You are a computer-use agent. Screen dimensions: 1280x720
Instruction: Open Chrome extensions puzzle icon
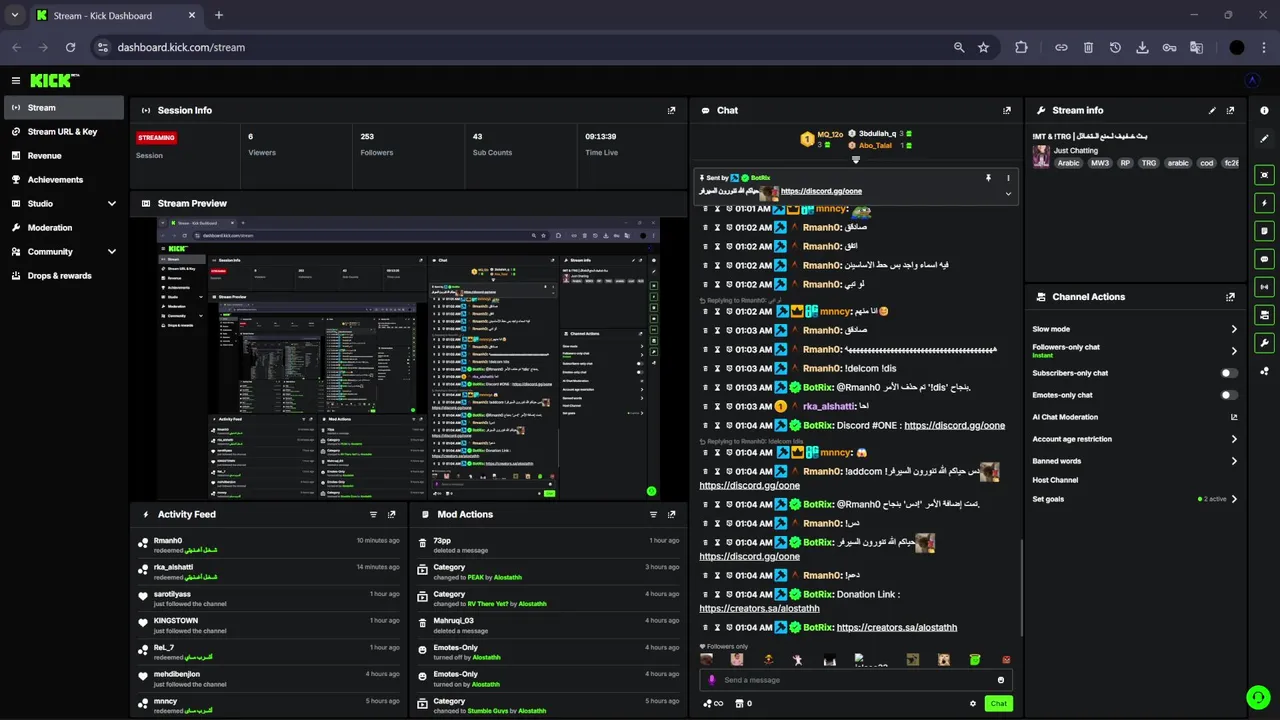click(x=1021, y=47)
